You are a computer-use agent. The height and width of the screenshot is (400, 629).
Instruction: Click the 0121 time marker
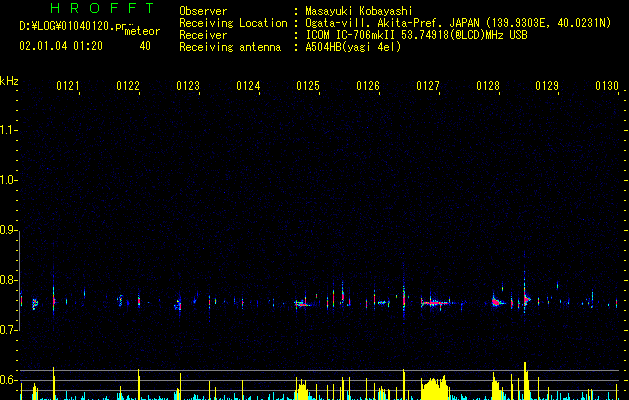click(x=67, y=86)
